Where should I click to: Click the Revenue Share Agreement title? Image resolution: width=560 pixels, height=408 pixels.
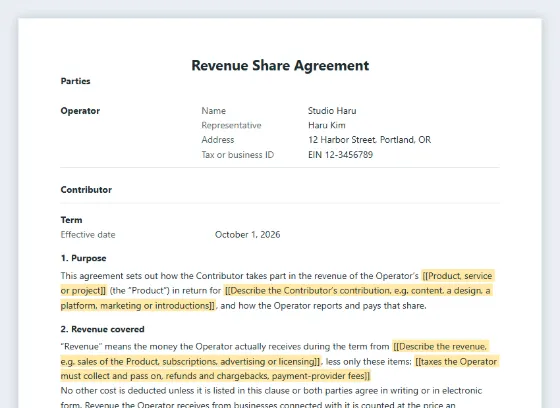[x=280, y=66]
